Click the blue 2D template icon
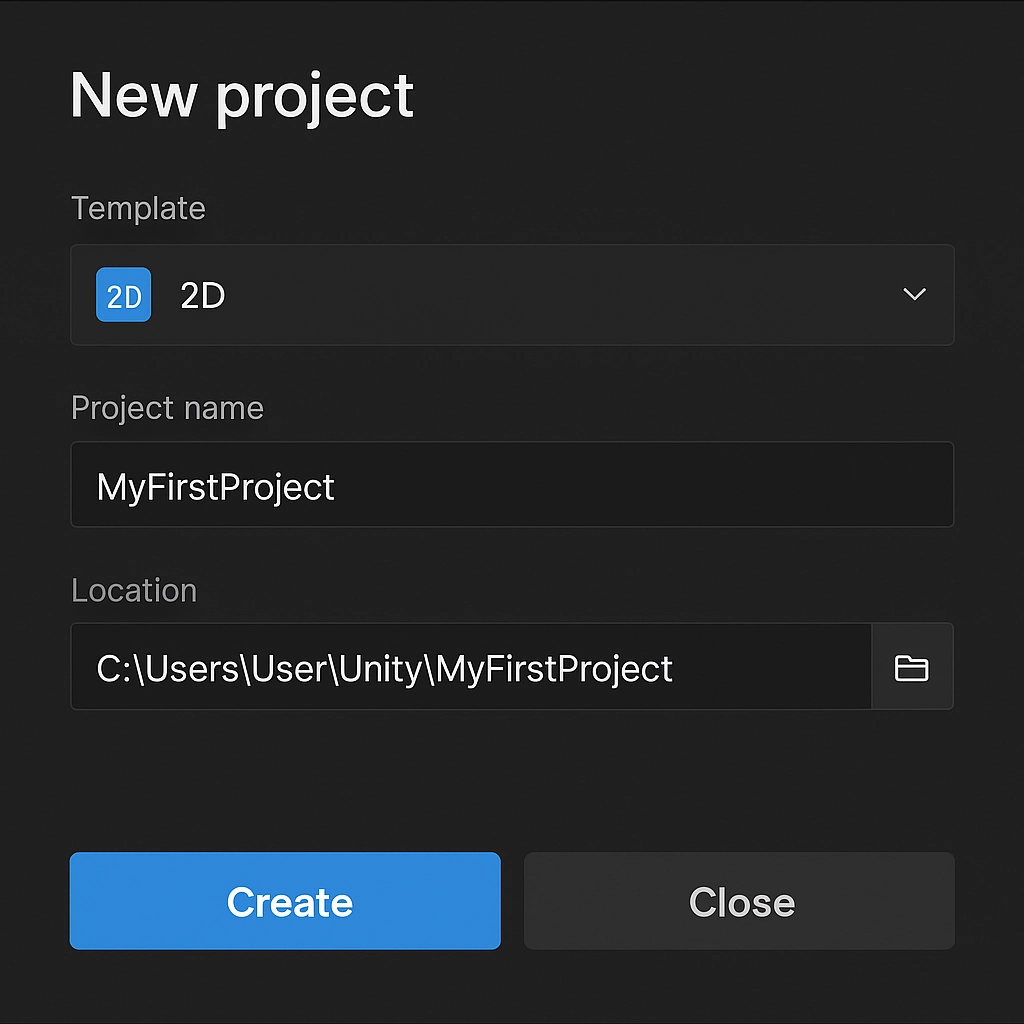The height and width of the screenshot is (1024, 1024). [x=123, y=295]
